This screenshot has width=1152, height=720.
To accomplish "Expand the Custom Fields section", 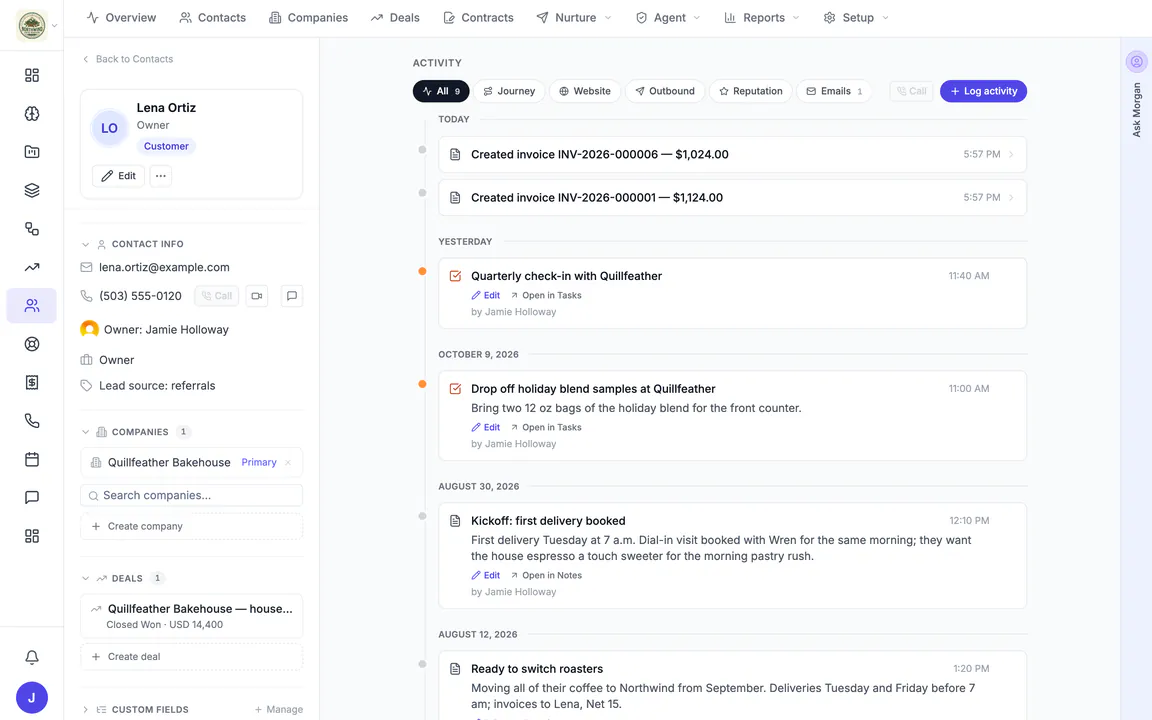I will click(85, 710).
